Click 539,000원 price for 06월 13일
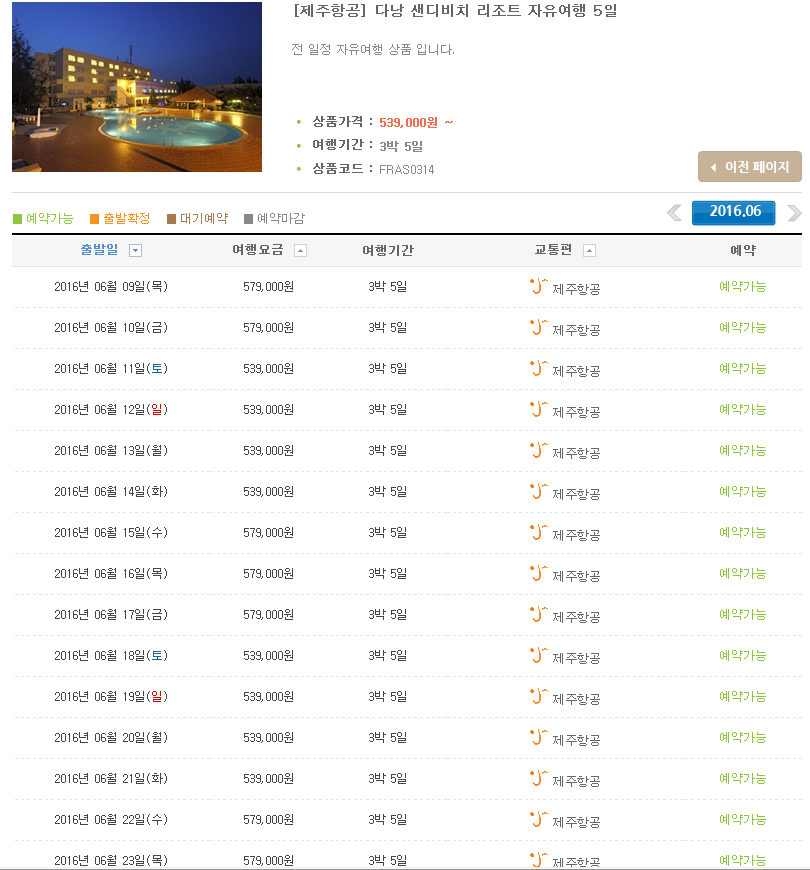The image size is (810, 870). [x=269, y=451]
